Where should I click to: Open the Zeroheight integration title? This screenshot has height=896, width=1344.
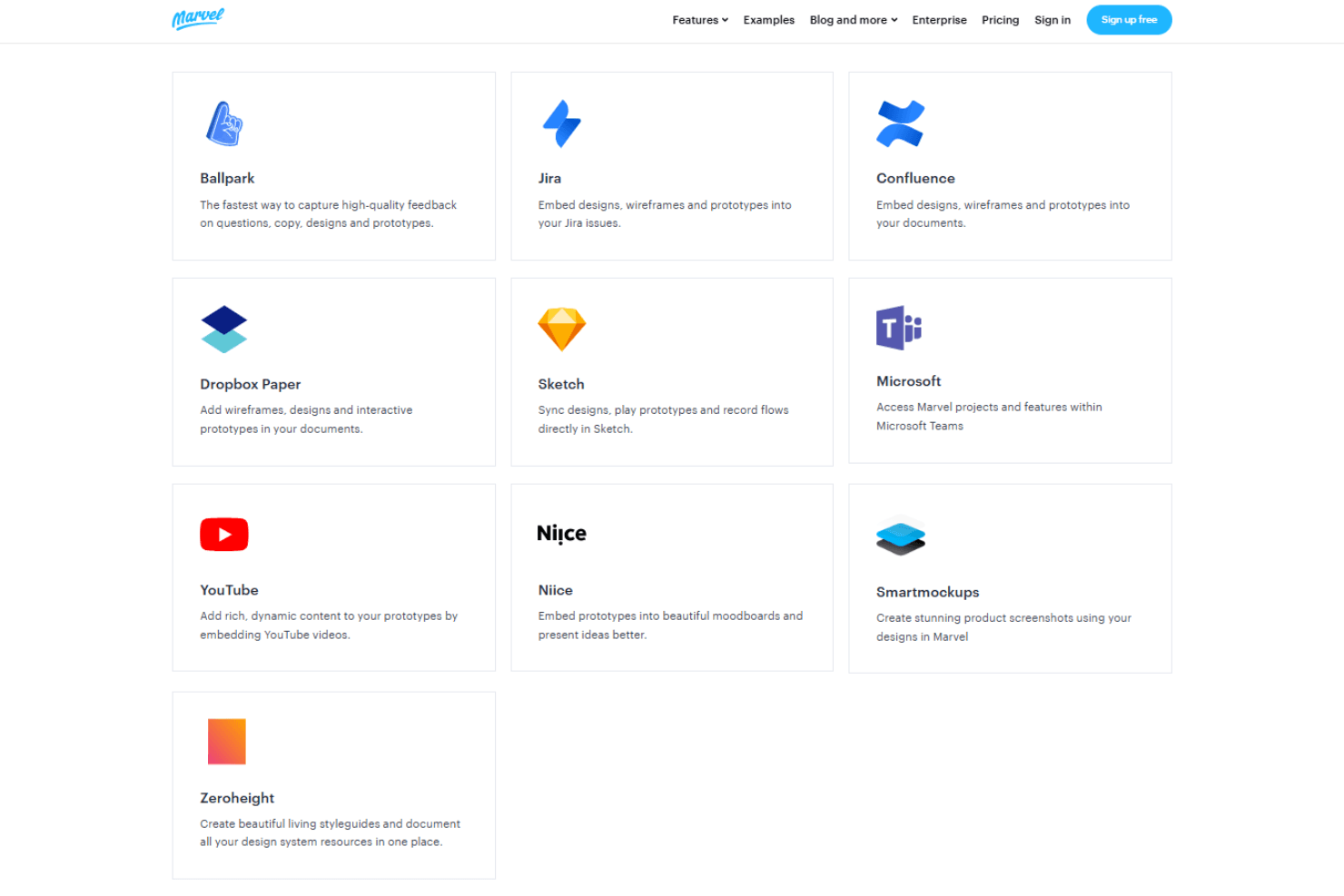point(237,798)
